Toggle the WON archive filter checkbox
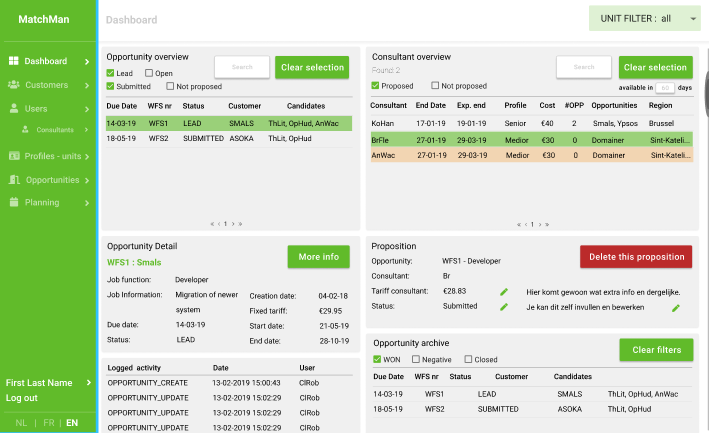 [x=376, y=360]
